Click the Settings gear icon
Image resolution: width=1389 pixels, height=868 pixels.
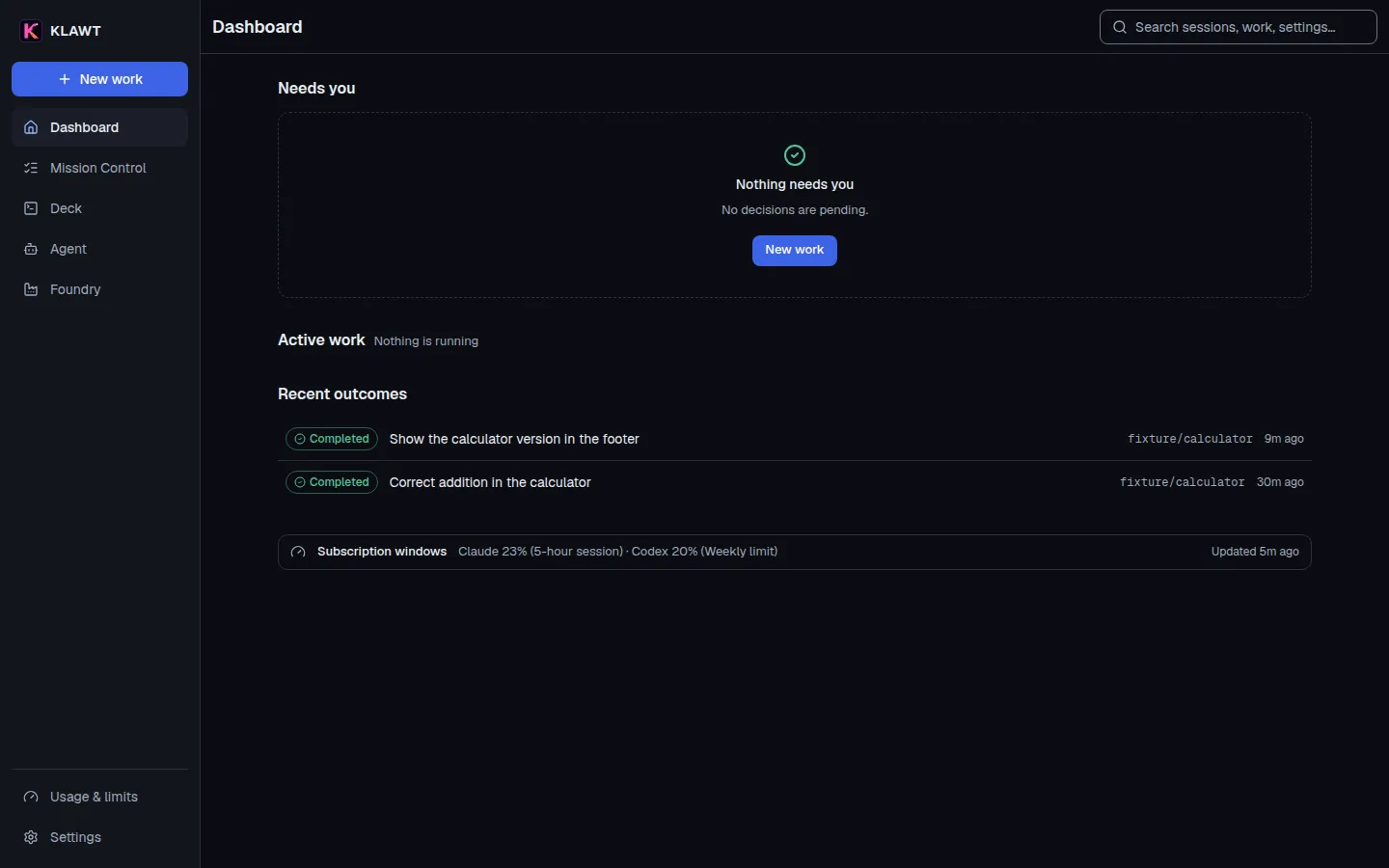[x=31, y=837]
